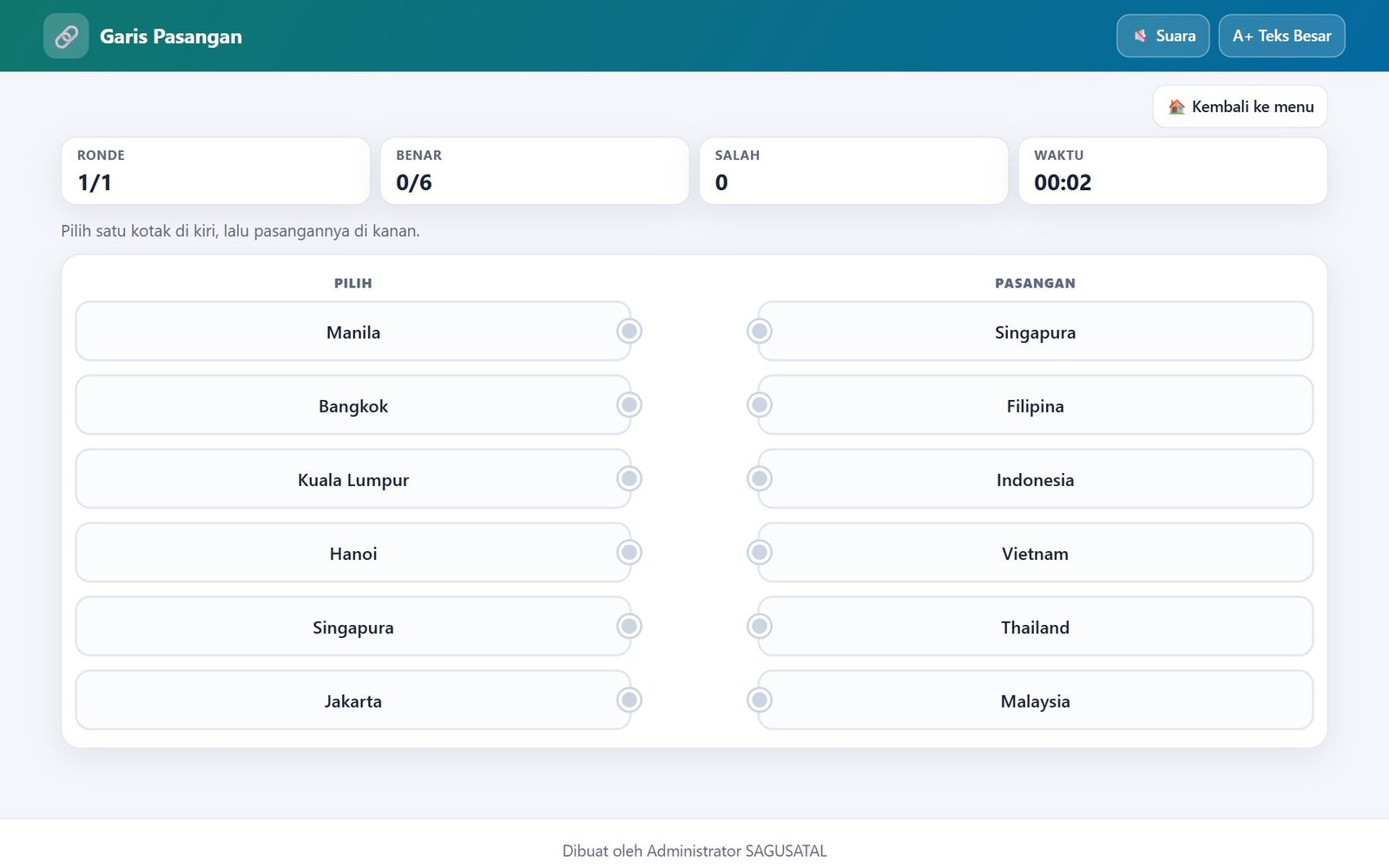This screenshot has height=868, width=1389.
Task: Click the connector dot beside Vietnam
Action: [x=760, y=552]
